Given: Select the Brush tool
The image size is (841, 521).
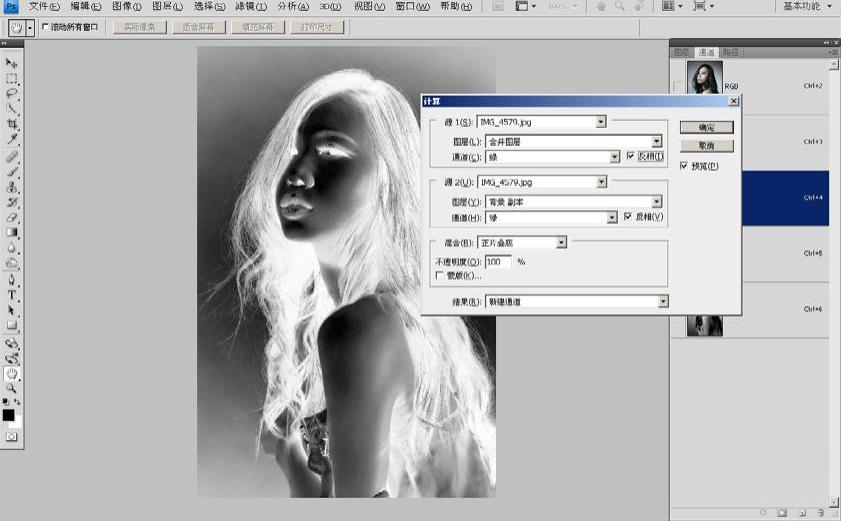Looking at the screenshot, I should tap(11, 172).
